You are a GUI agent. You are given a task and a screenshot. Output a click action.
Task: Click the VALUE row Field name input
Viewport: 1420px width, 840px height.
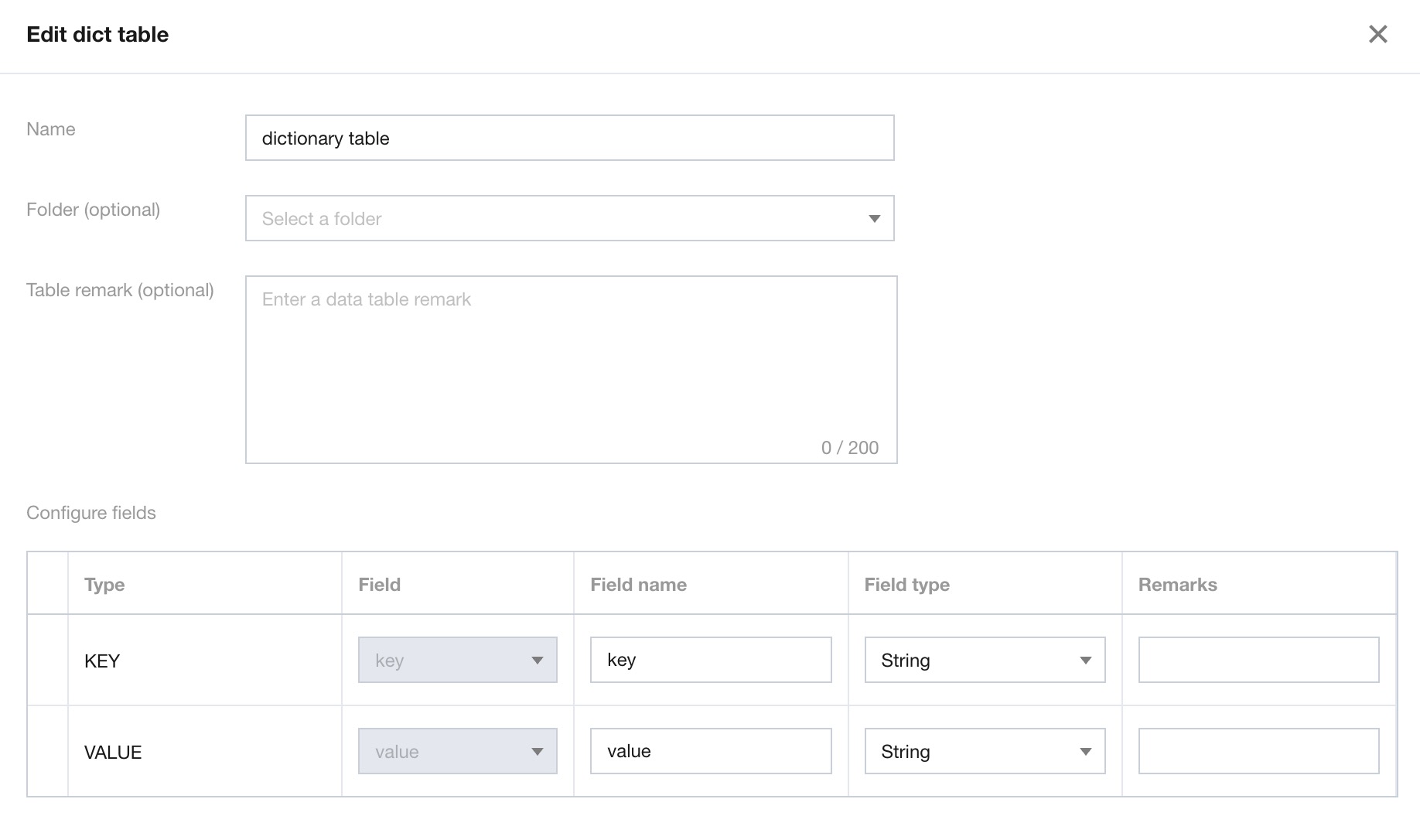(710, 752)
